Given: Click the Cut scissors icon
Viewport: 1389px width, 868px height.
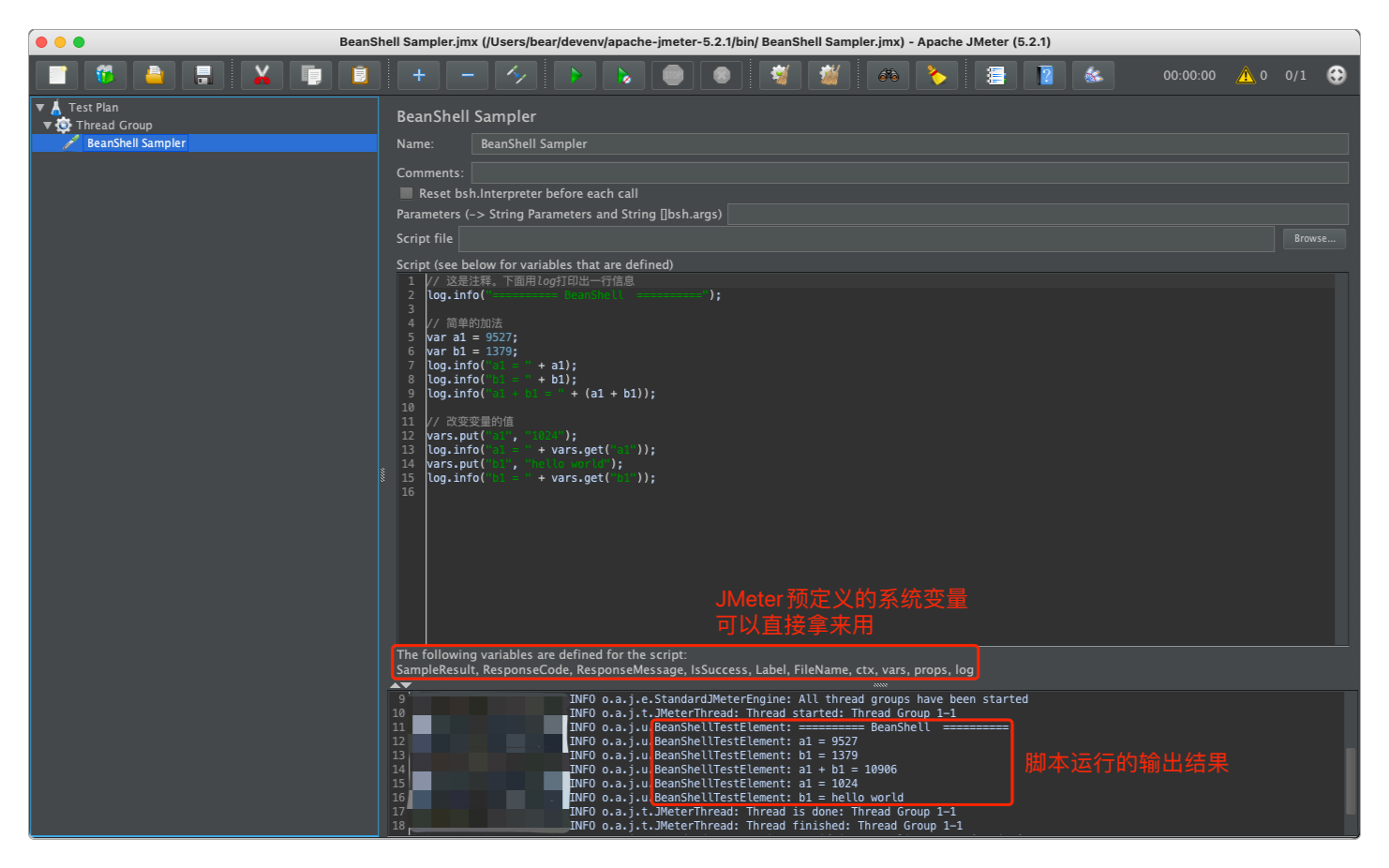Looking at the screenshot, I should point(262,75).
